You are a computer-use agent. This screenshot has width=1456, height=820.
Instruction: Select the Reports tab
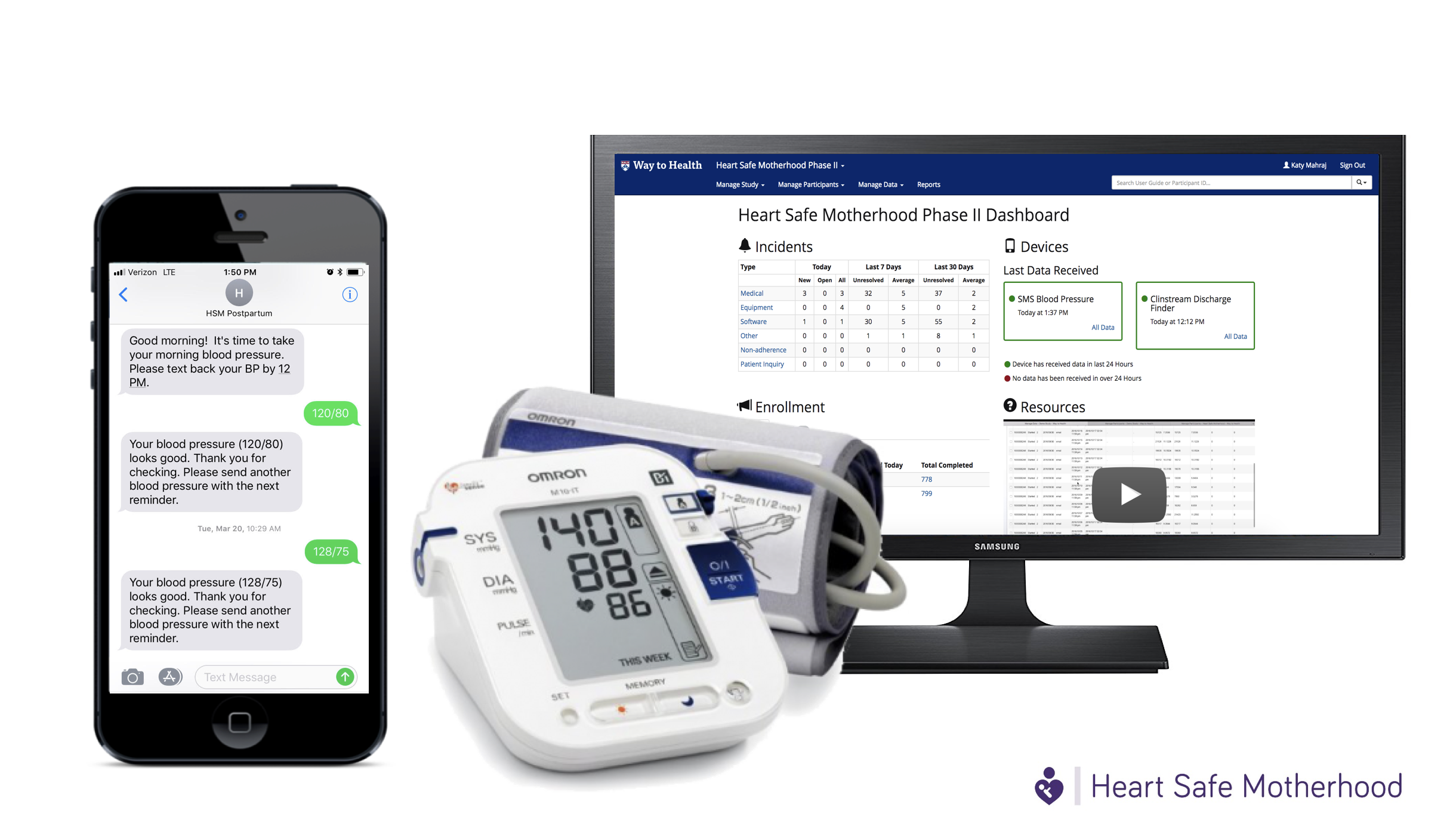pos(928,184)
